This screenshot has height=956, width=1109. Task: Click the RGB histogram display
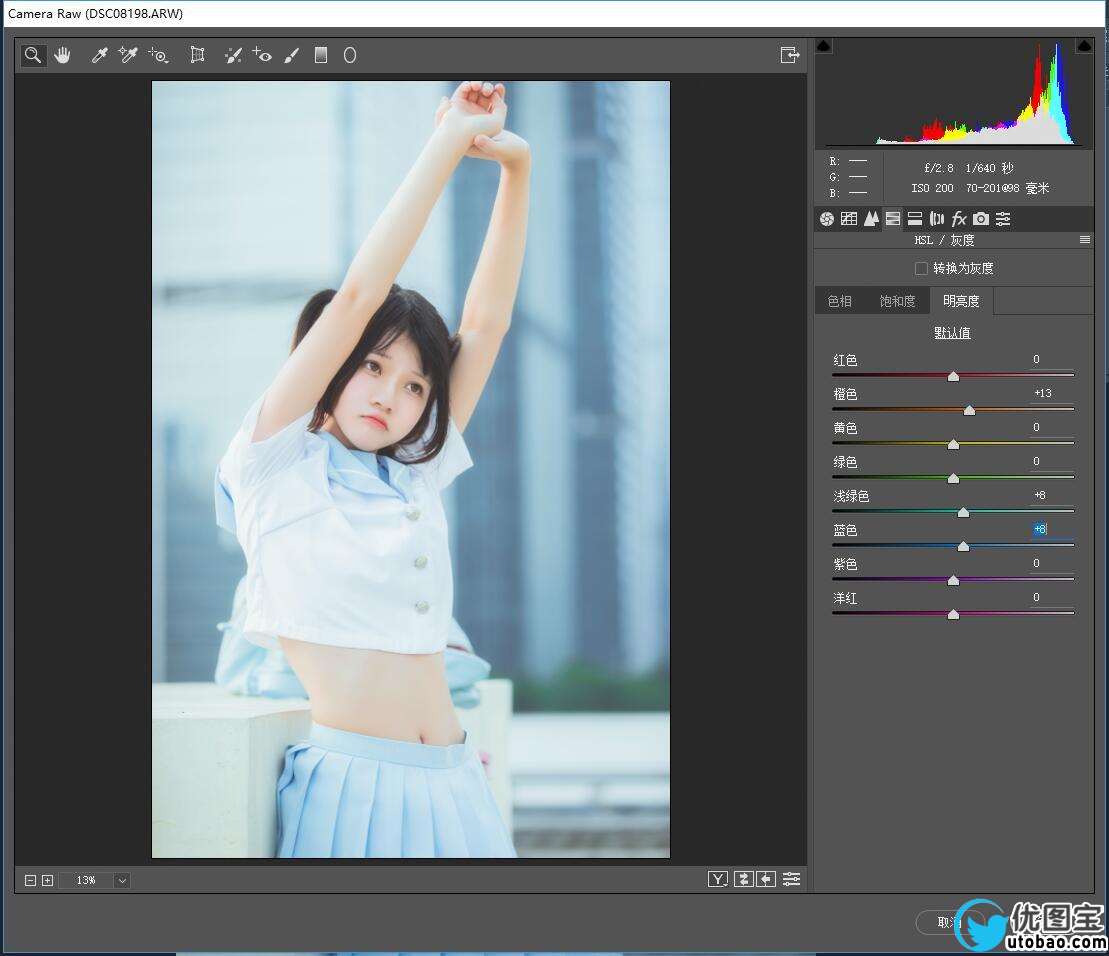click(954, 93)
